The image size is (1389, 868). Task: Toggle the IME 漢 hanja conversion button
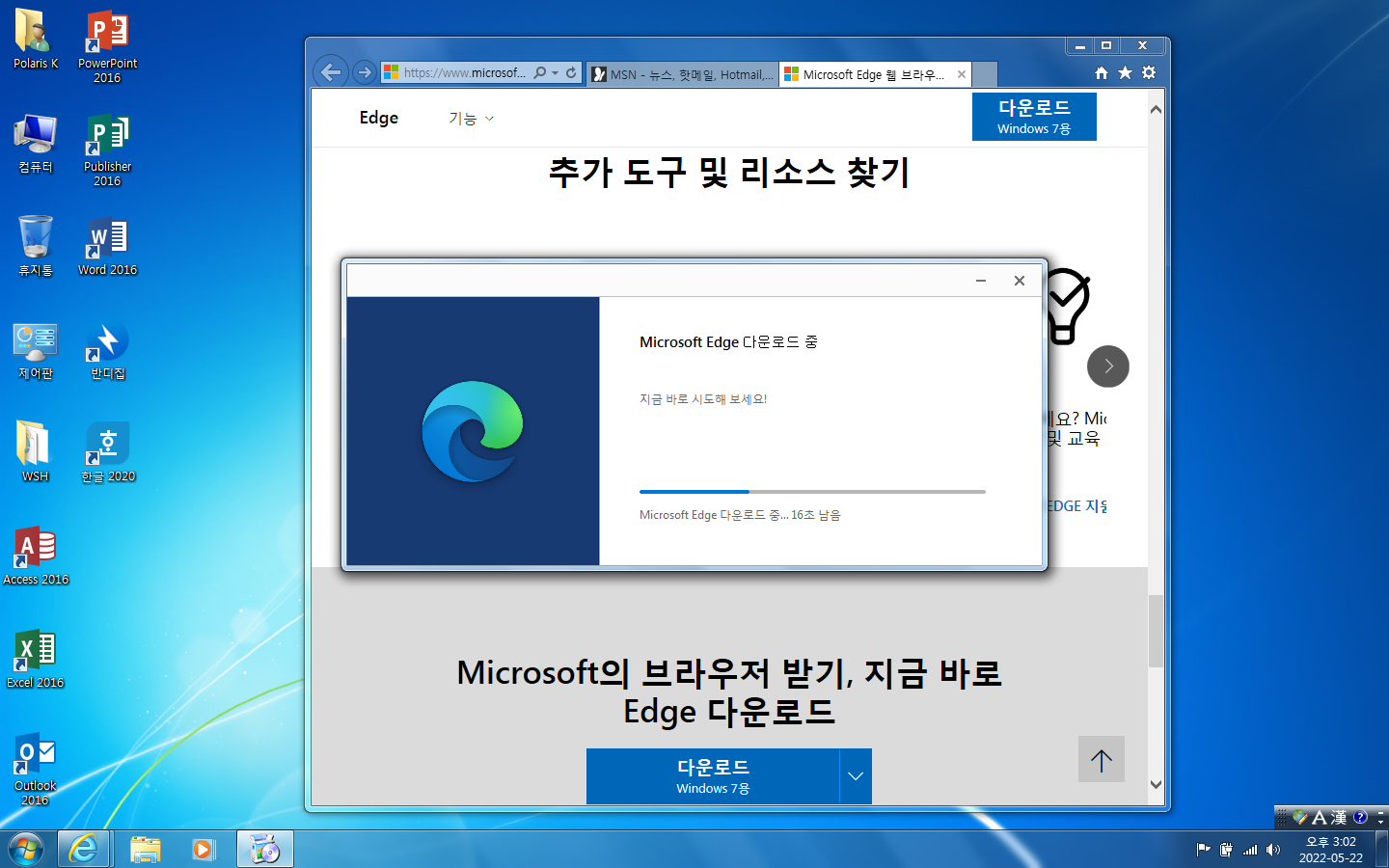click(x=1338, y=817)
